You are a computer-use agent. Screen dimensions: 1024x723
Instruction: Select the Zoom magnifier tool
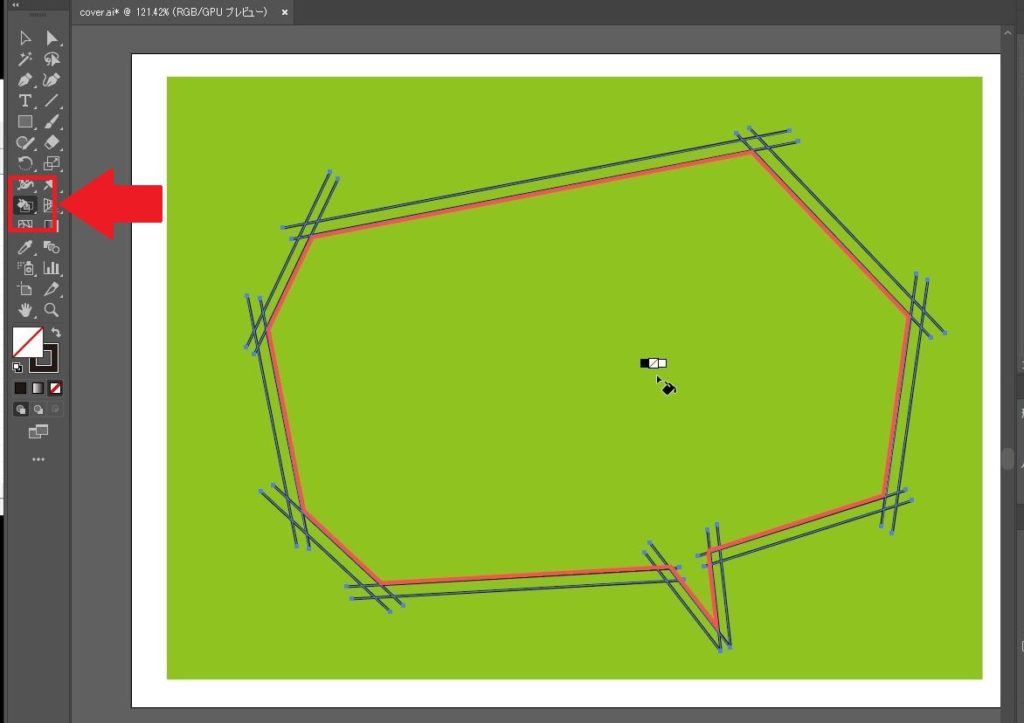[52, 310]
